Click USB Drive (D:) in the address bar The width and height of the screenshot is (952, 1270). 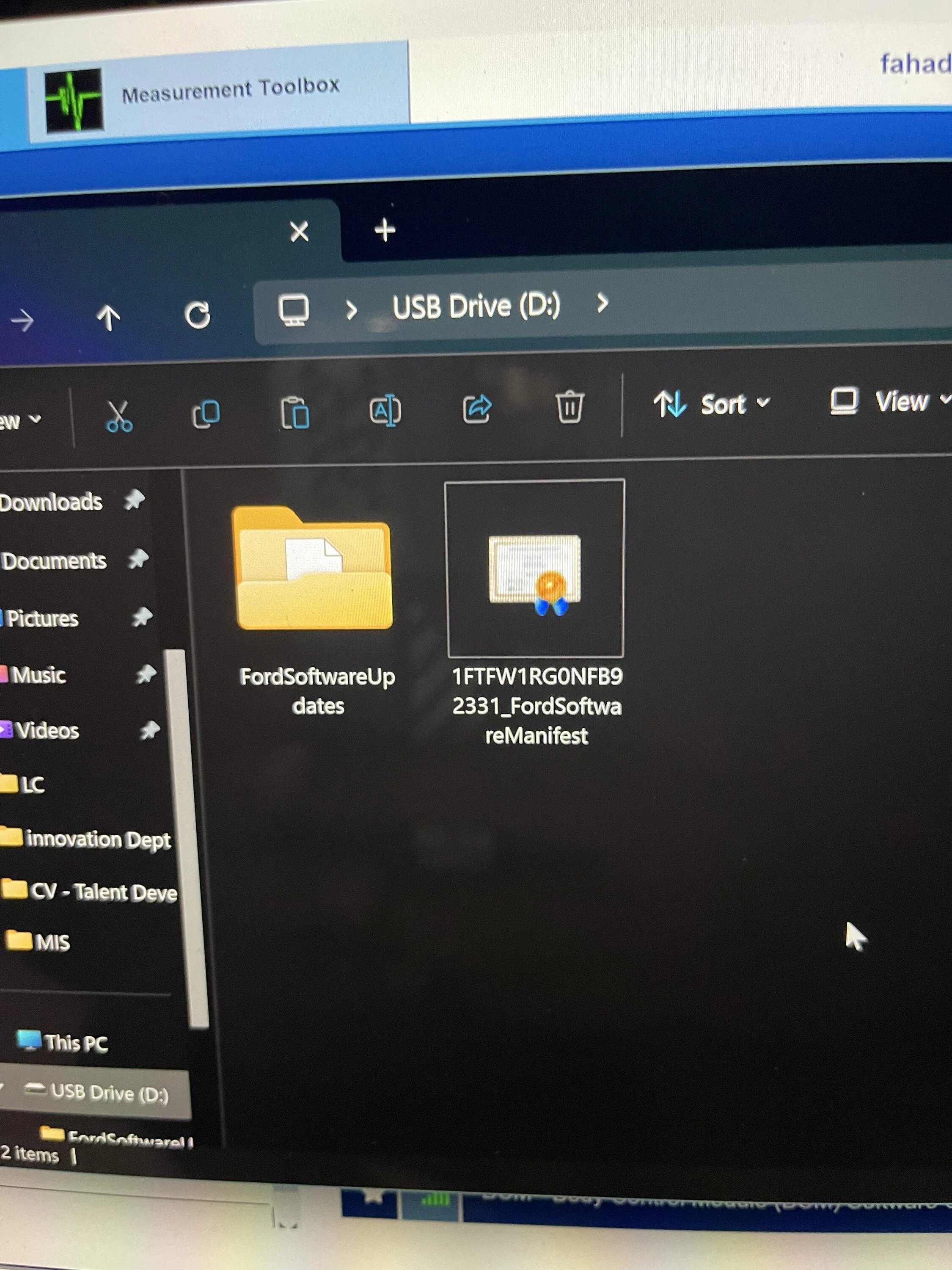476,306
